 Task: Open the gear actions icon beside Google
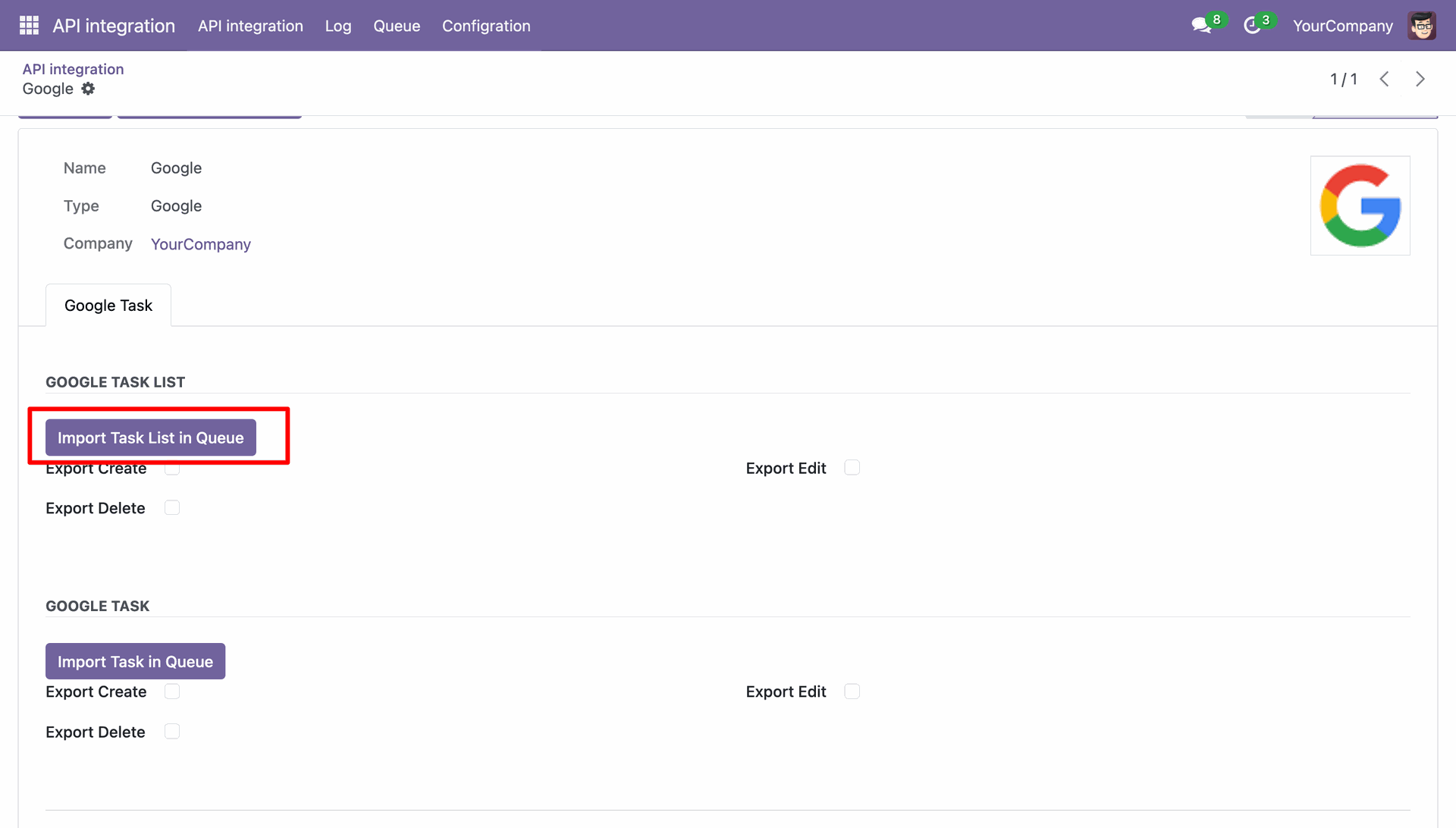[88, 89]
